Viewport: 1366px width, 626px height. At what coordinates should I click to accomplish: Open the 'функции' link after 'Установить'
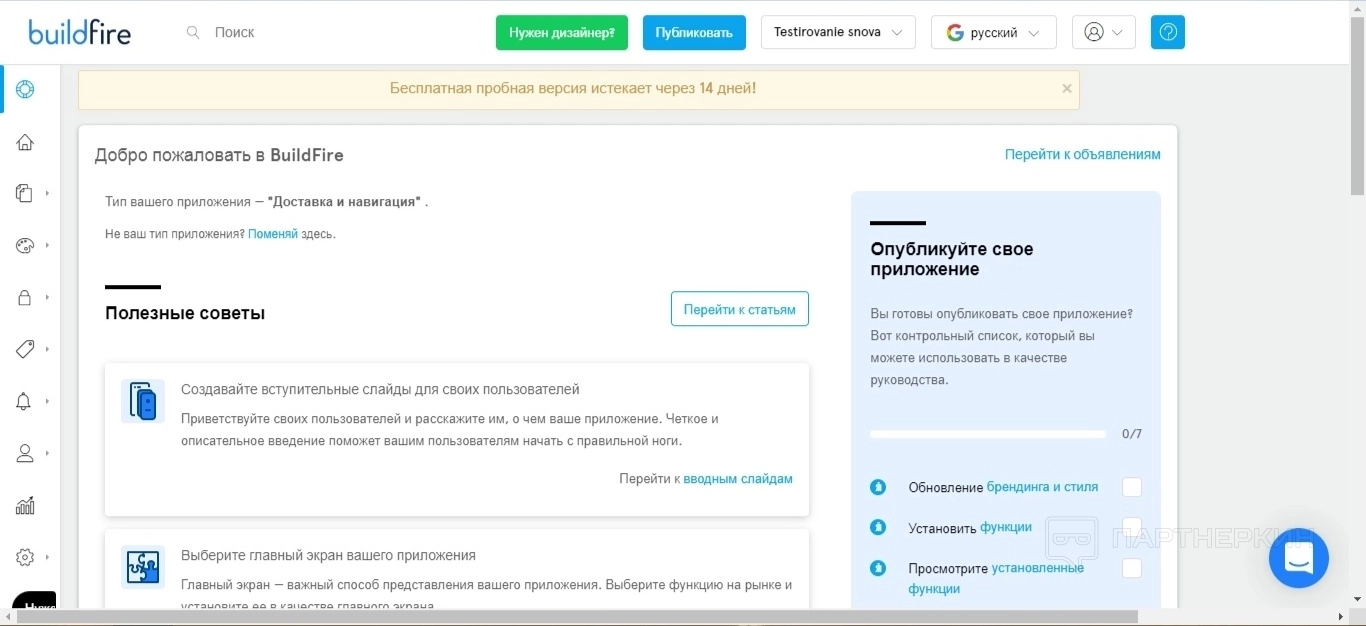1006,527
